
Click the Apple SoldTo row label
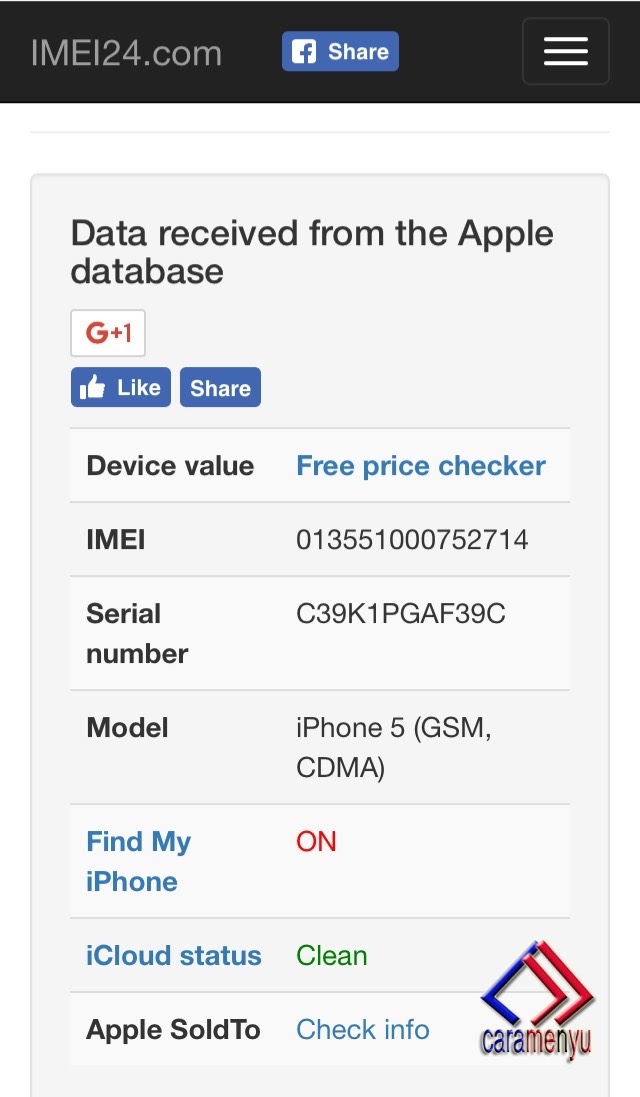173,1029
